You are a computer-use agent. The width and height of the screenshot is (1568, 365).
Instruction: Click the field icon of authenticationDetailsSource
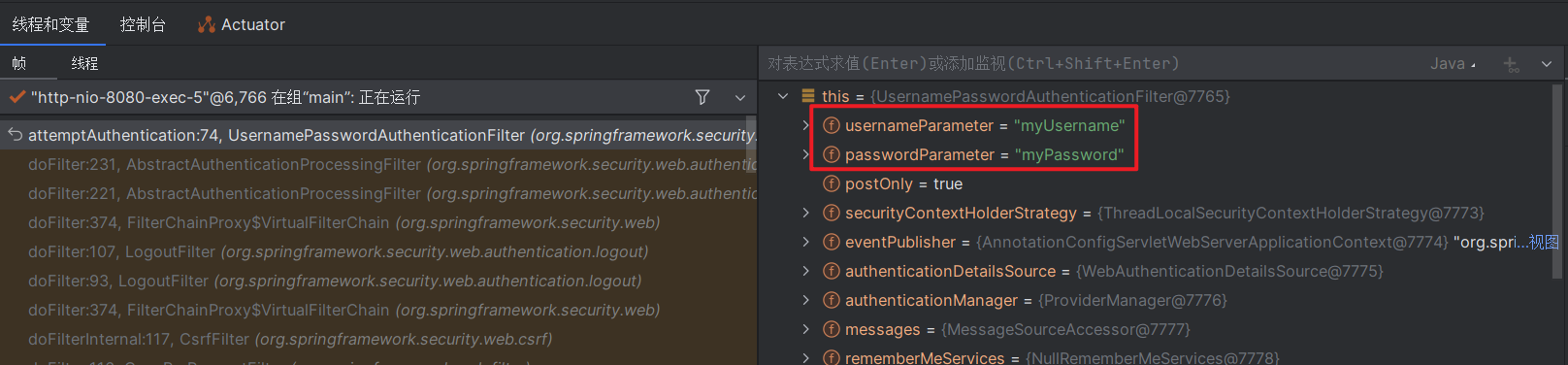[x=832, y=271]
